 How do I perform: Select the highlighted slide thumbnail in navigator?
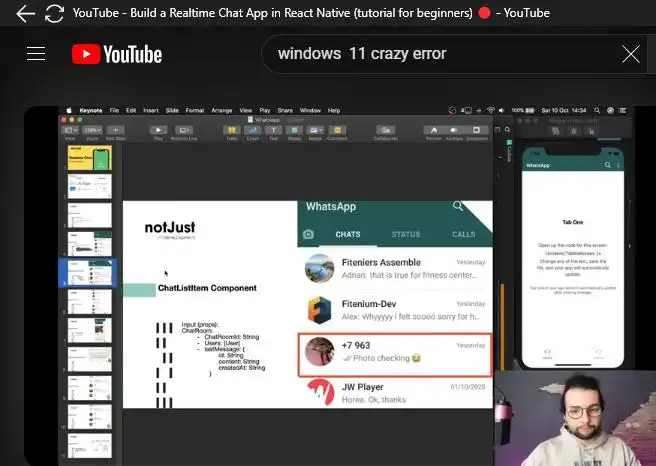(90, 273)
